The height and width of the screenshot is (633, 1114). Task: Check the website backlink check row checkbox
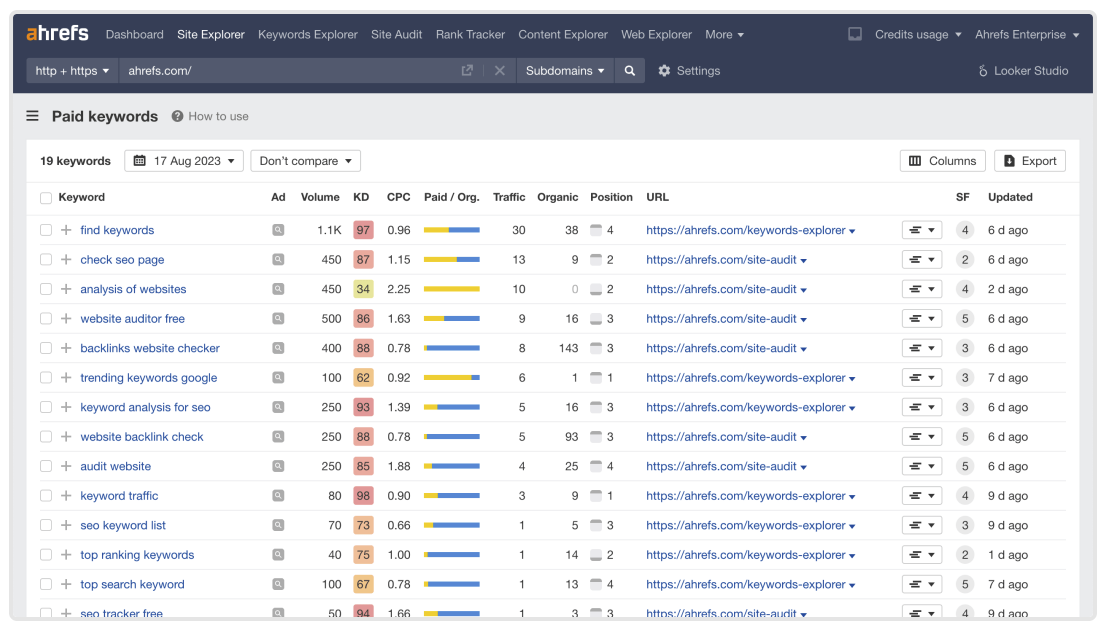[x=46, y=437]
